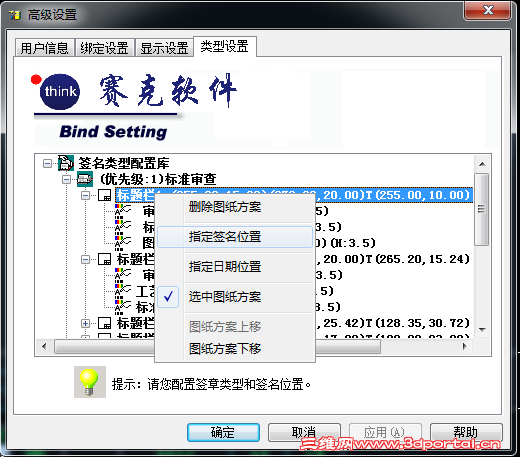Close the 高级设置 dialog
Viewport: 520px width, 457px height.
click(x=488, y=10)
